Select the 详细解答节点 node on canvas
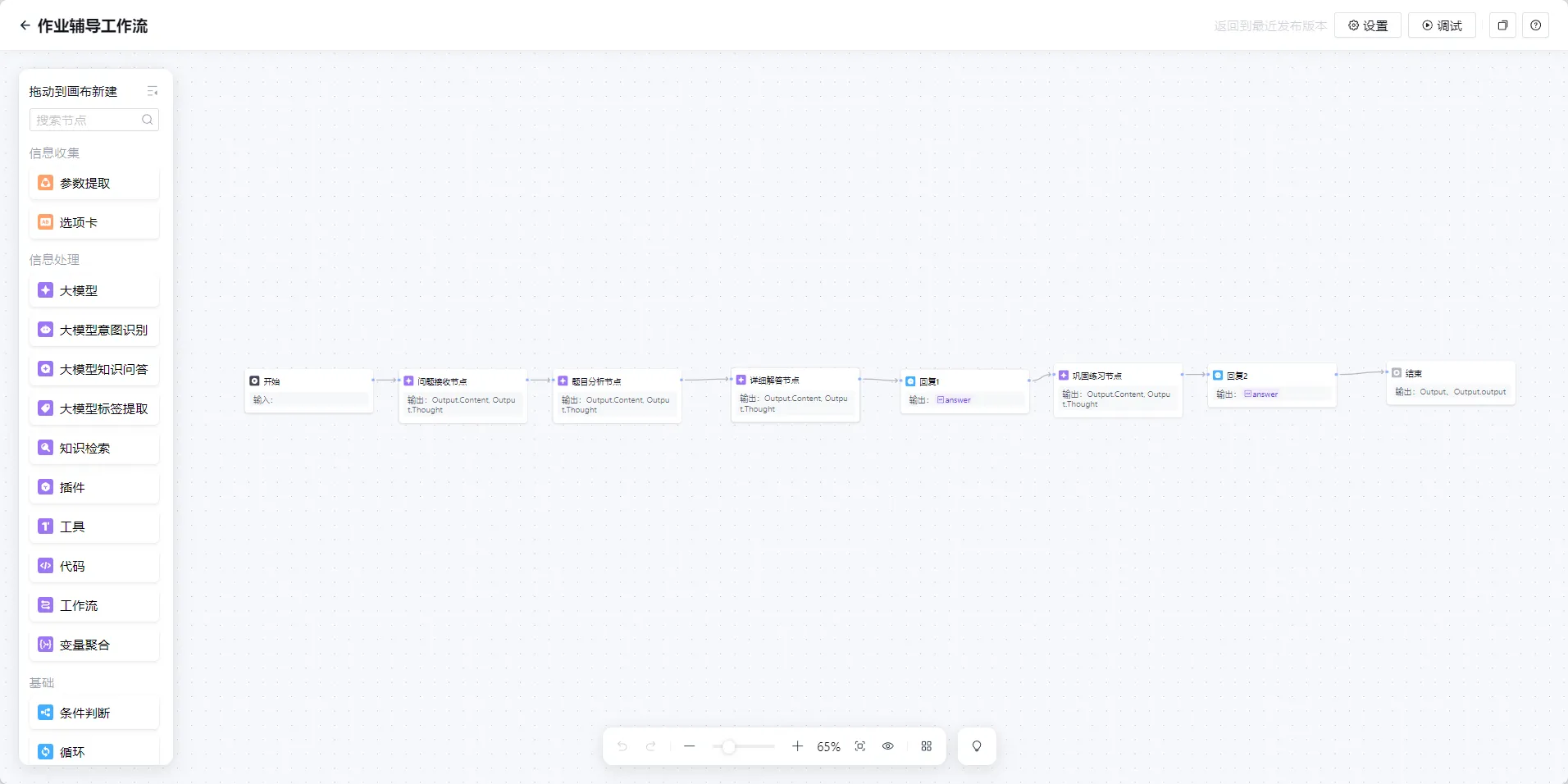1568x784 pixels. coord(795,394)
